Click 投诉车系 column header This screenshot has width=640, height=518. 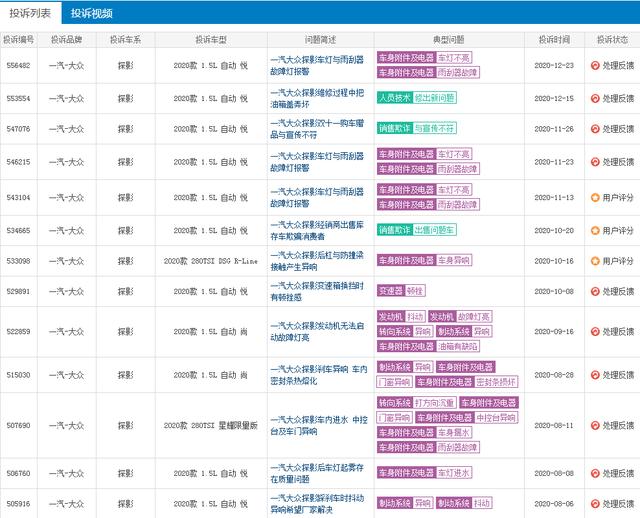[125, 40]
